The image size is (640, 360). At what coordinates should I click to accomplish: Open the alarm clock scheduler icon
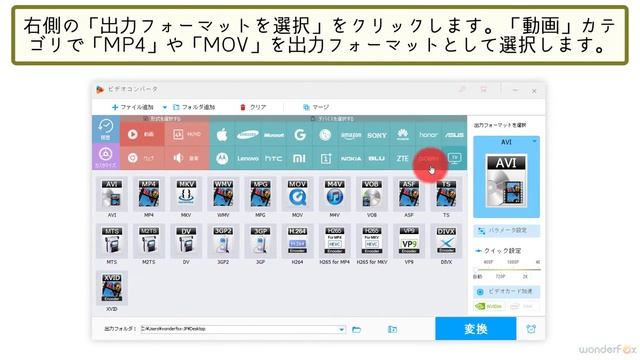coord(531,329)
